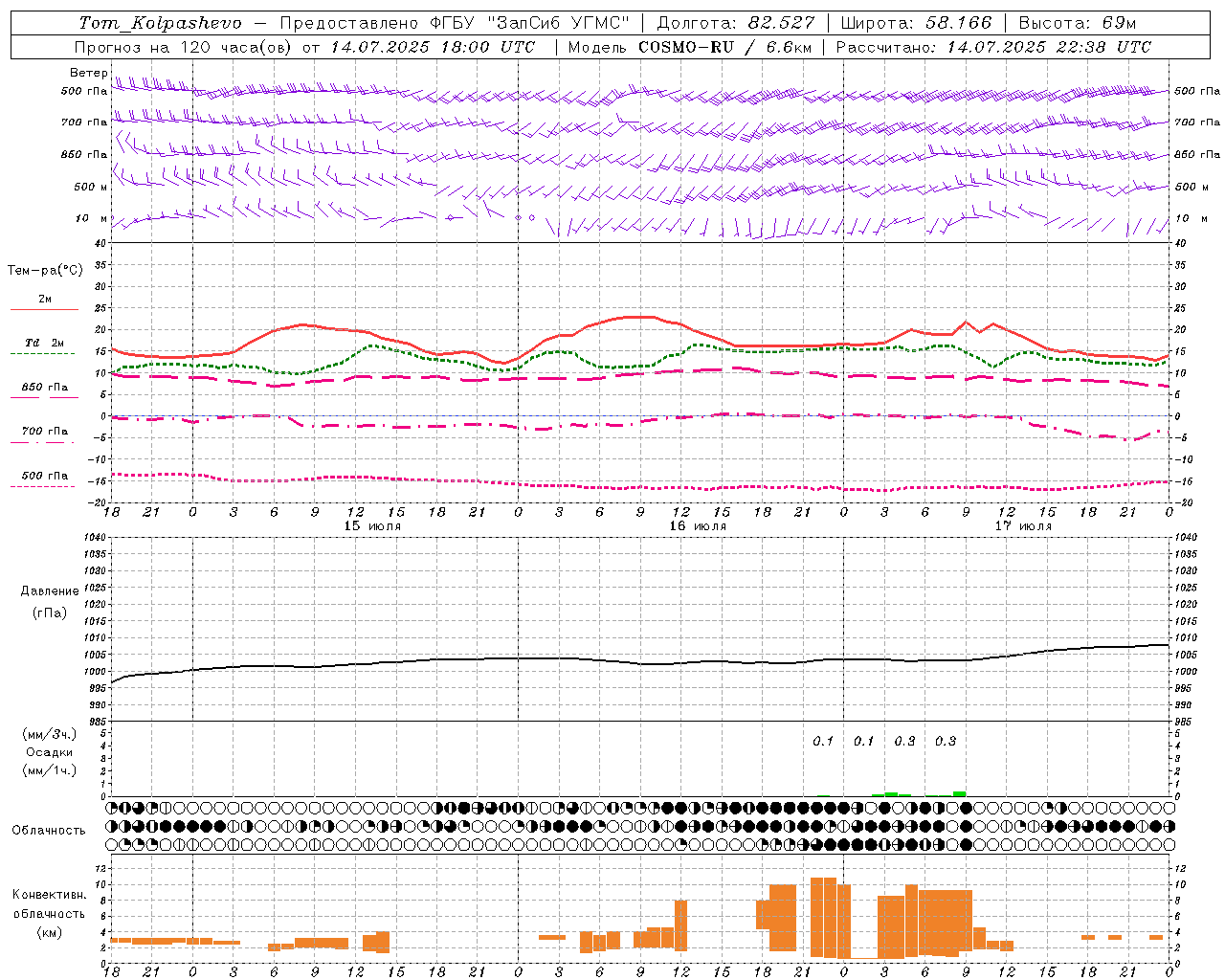This screenshot has height=980, width=1225.
Task: Click the date label 16 июля
Action: coord(698,526)
